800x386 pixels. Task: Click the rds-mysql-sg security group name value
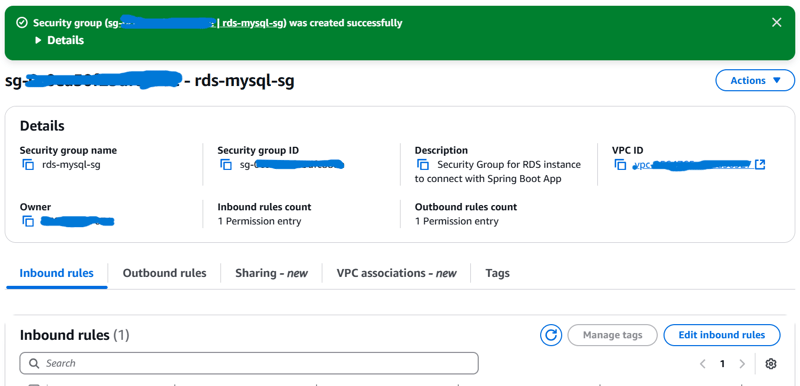coord(71,165)
